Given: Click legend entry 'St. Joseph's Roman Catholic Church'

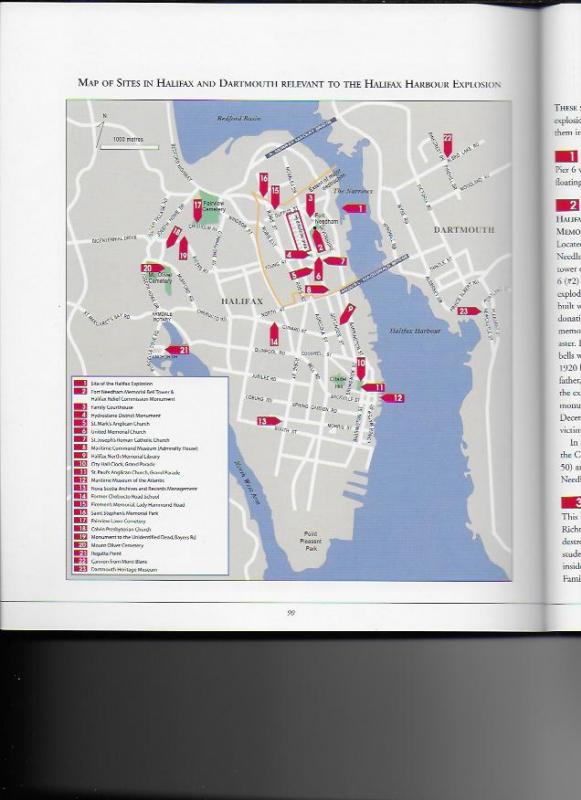Looking at the screenshot, I should pyautogui.click(x=122, y=440).
